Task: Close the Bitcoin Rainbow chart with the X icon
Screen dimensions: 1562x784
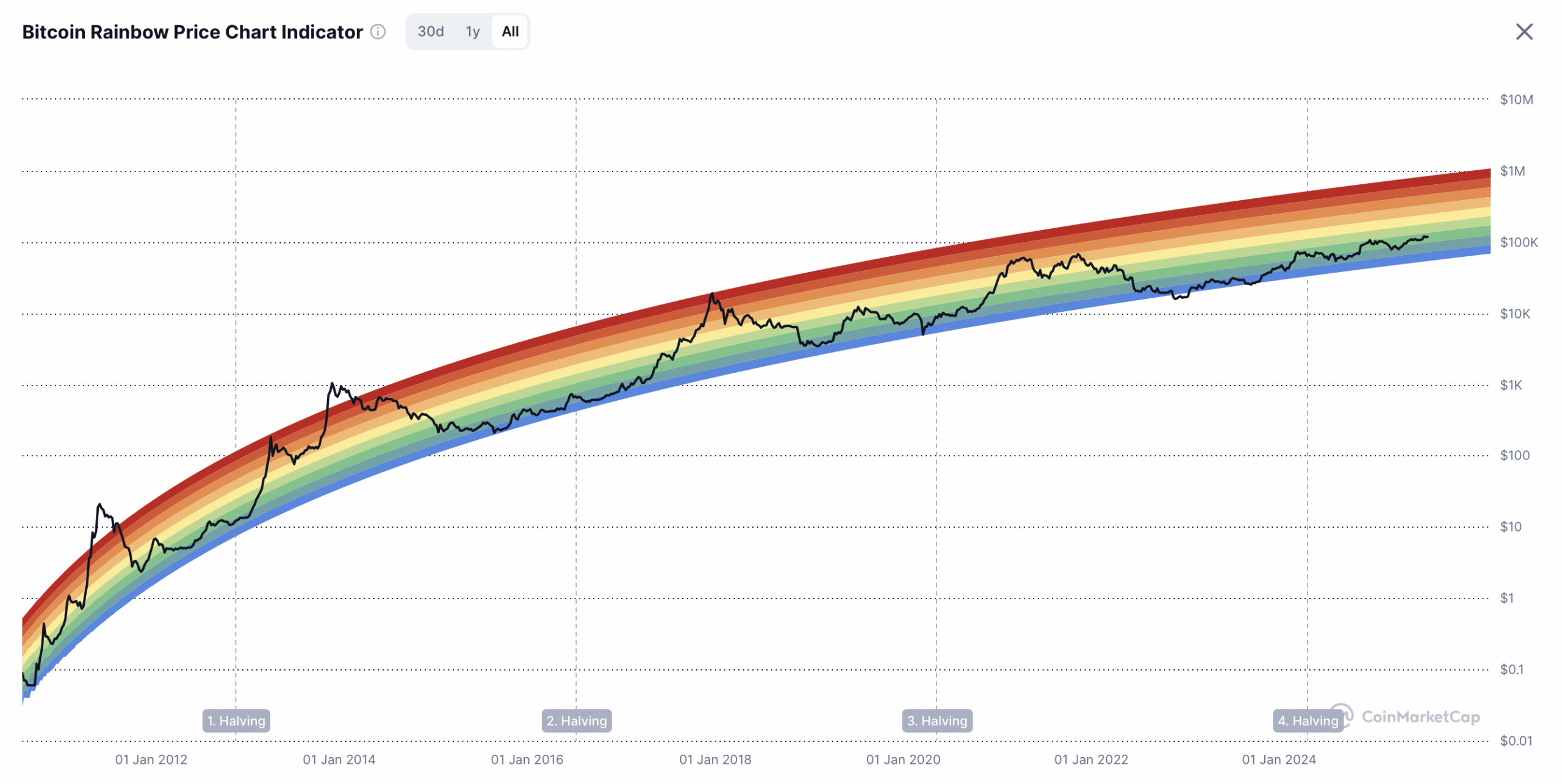Action: point(1525,31)
